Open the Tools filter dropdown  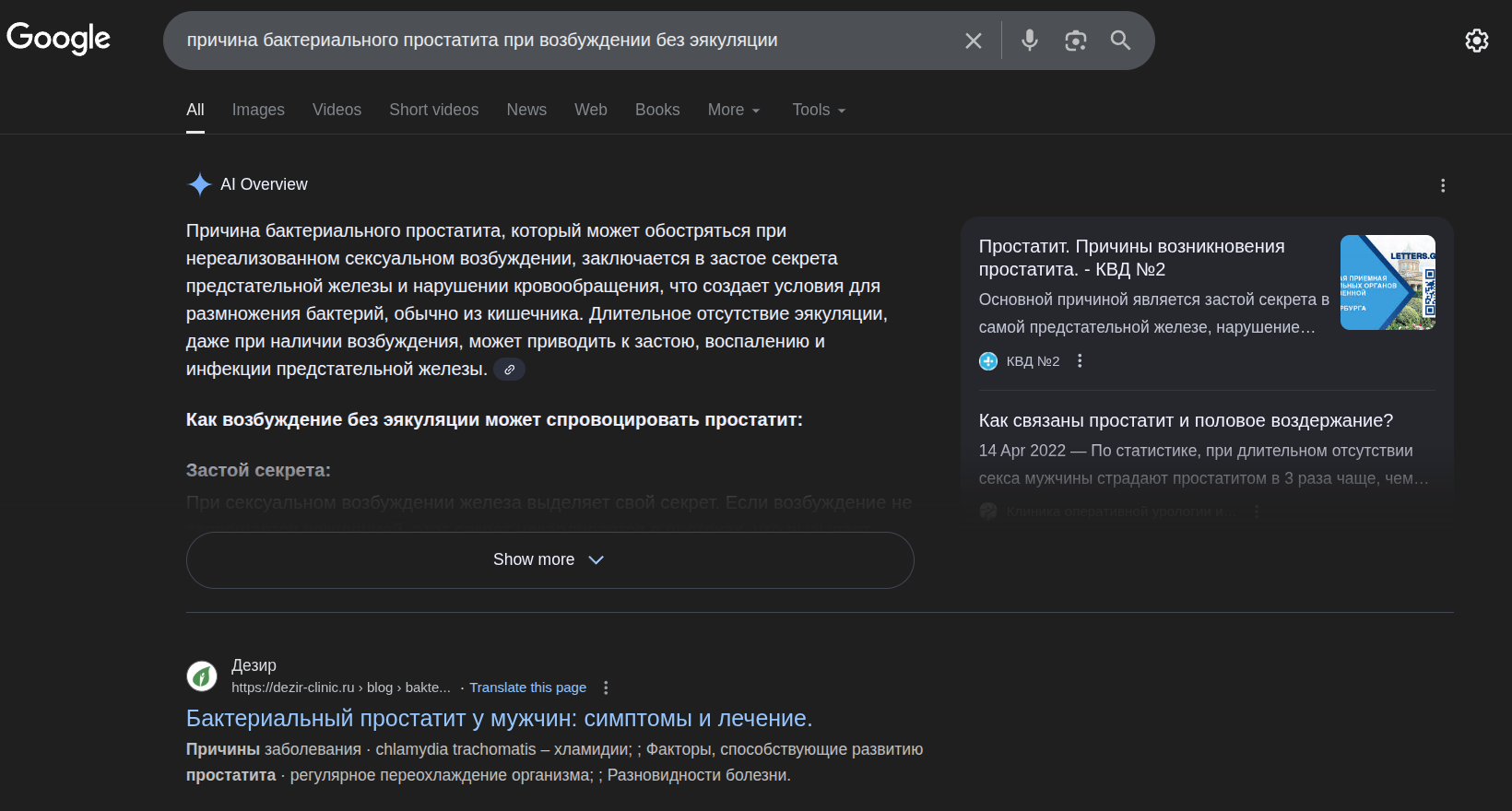click(x=819, y=110)
